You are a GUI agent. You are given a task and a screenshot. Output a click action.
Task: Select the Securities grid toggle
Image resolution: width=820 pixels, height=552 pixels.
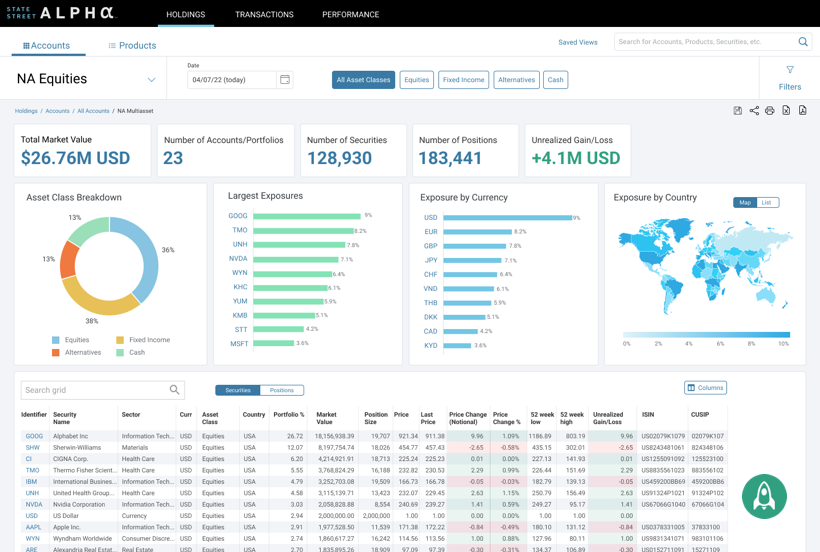point(238,390)
